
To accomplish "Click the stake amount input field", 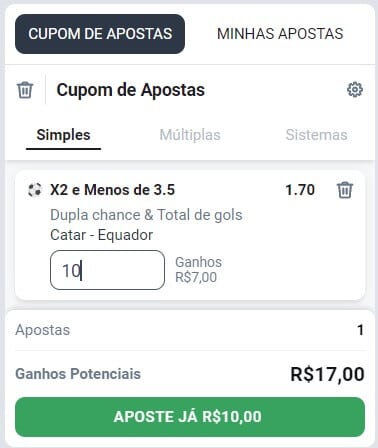I will click(x=107, y=270).
